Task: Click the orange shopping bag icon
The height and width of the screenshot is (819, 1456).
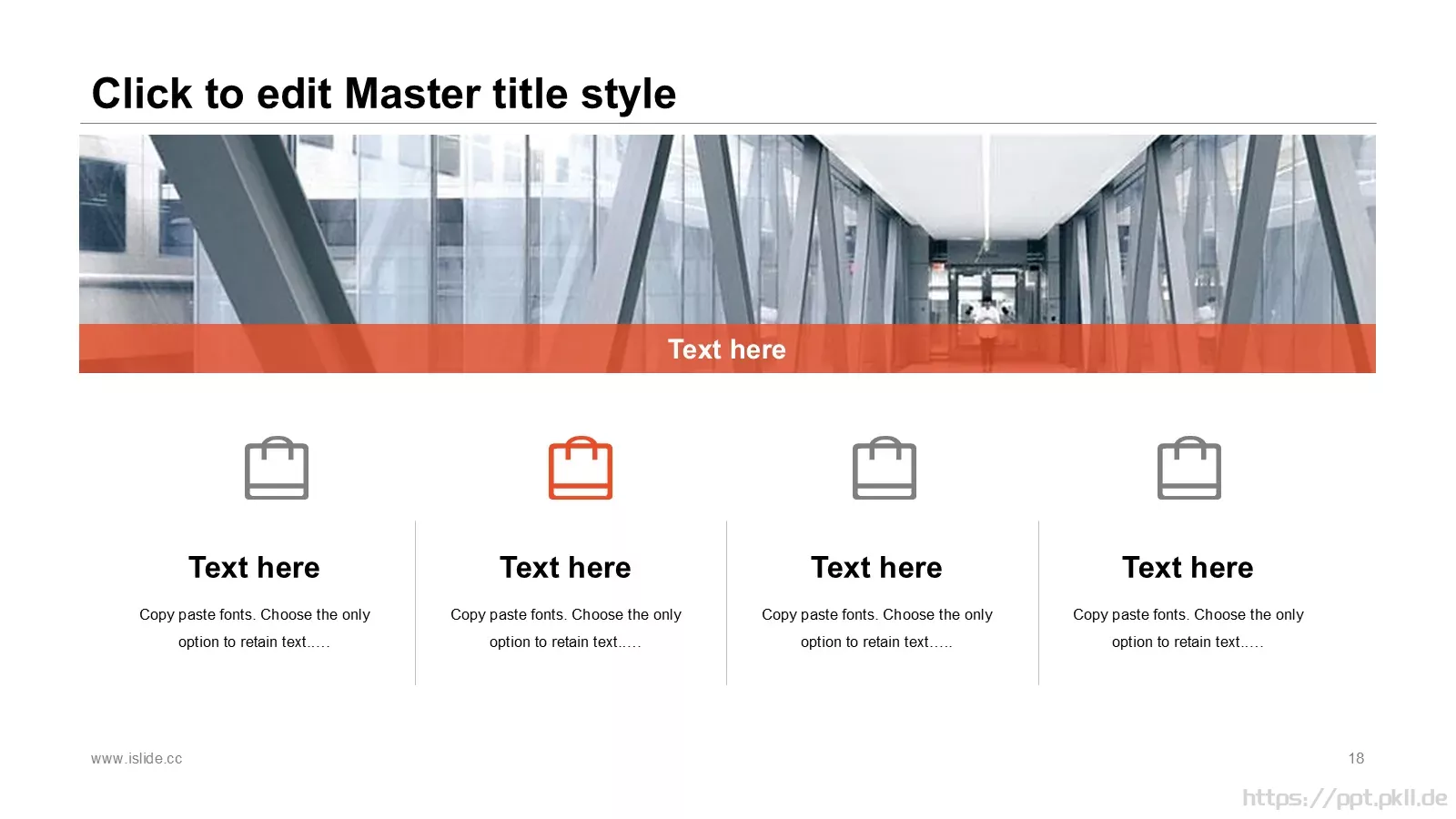Action: [581, 468]
